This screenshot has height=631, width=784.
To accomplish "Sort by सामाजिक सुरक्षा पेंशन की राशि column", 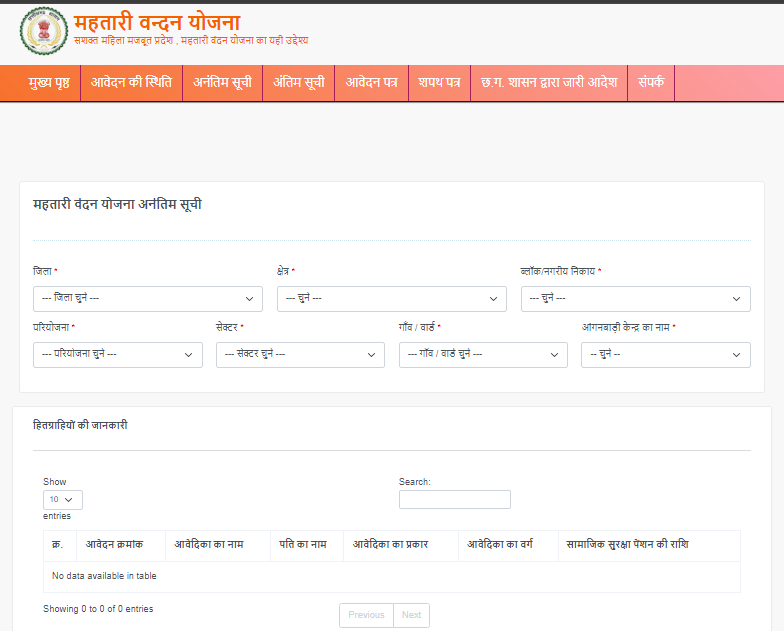I will 649,546.
